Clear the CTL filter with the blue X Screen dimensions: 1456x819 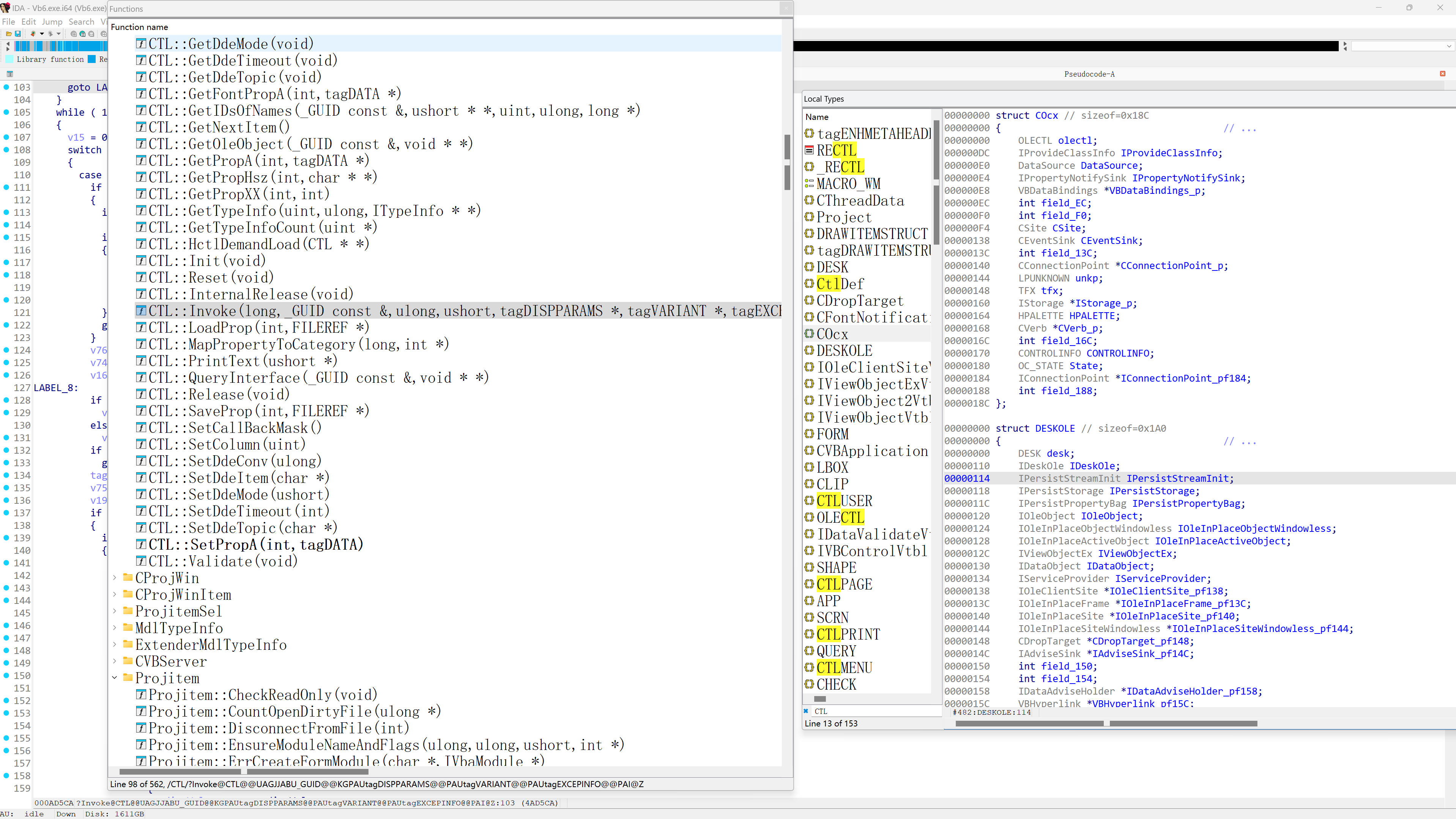pos(806,711)
